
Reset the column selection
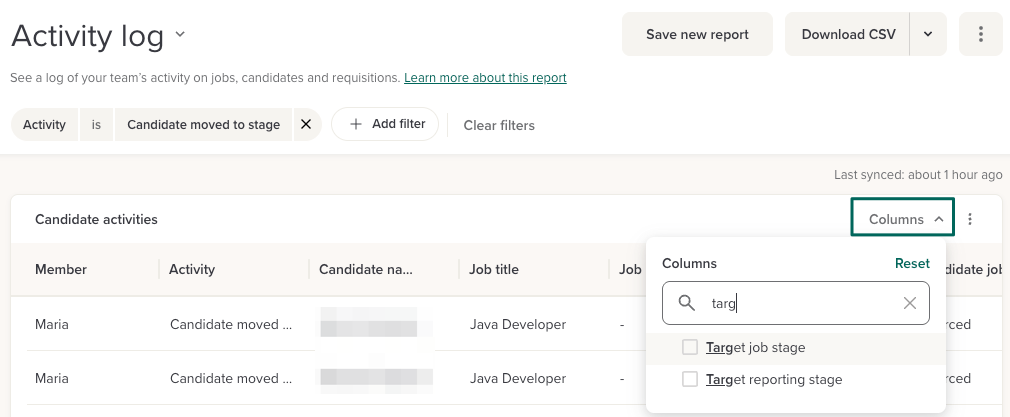[911, 264]
